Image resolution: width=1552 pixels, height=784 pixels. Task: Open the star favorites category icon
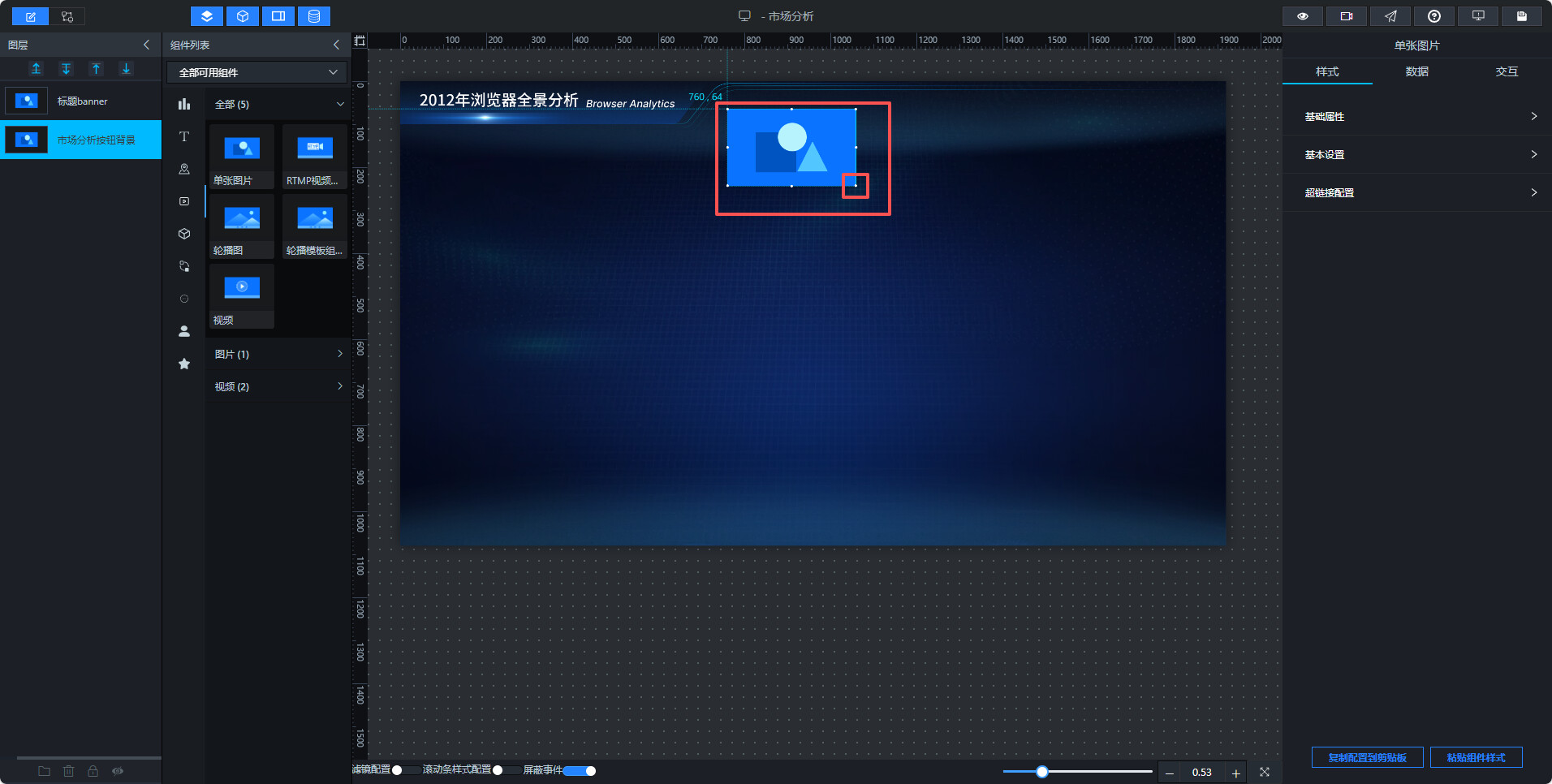[x=184, y=364]
